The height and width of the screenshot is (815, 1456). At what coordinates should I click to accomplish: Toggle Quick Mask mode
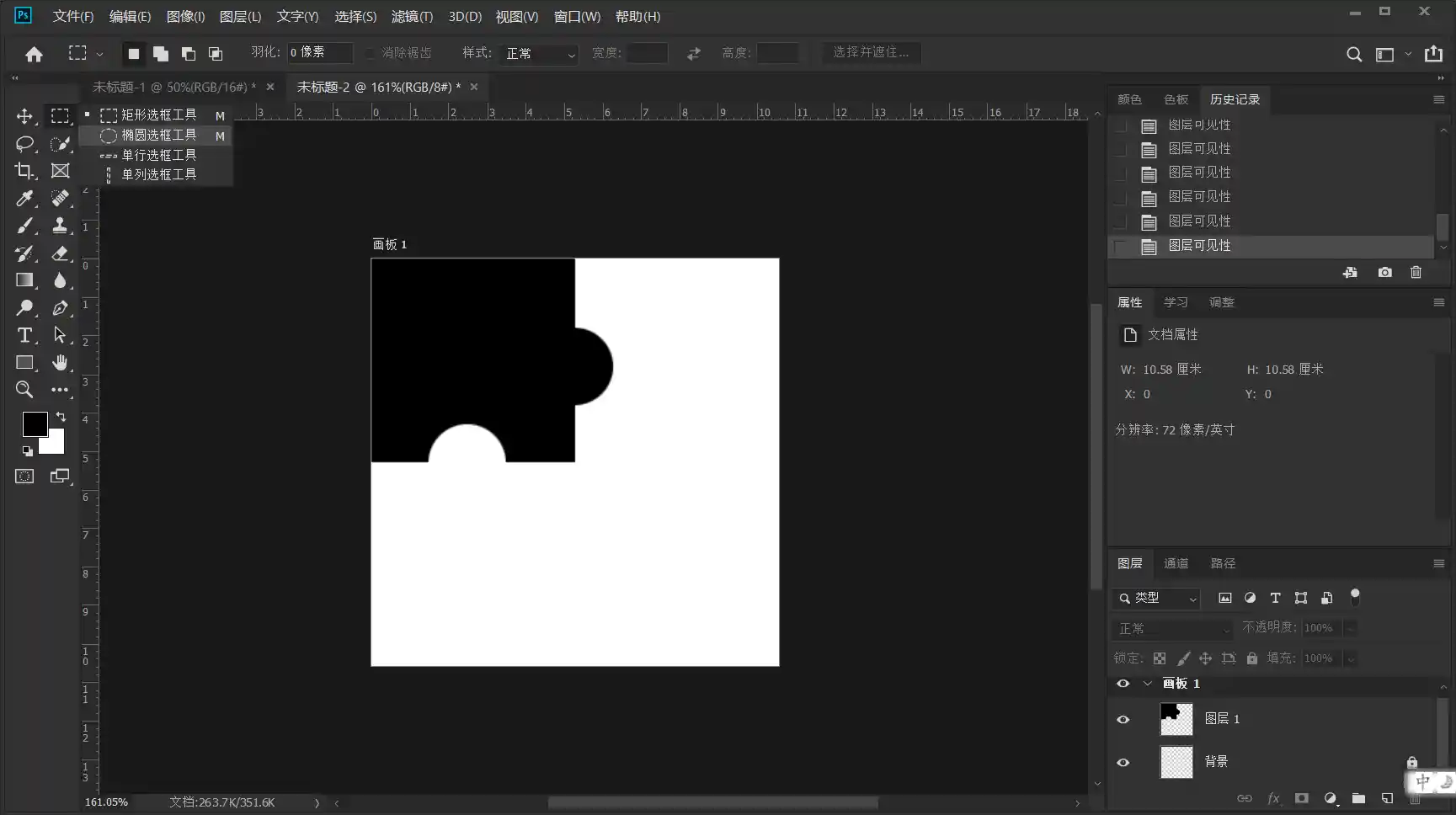pyautogui.click(x=24, y=477)
